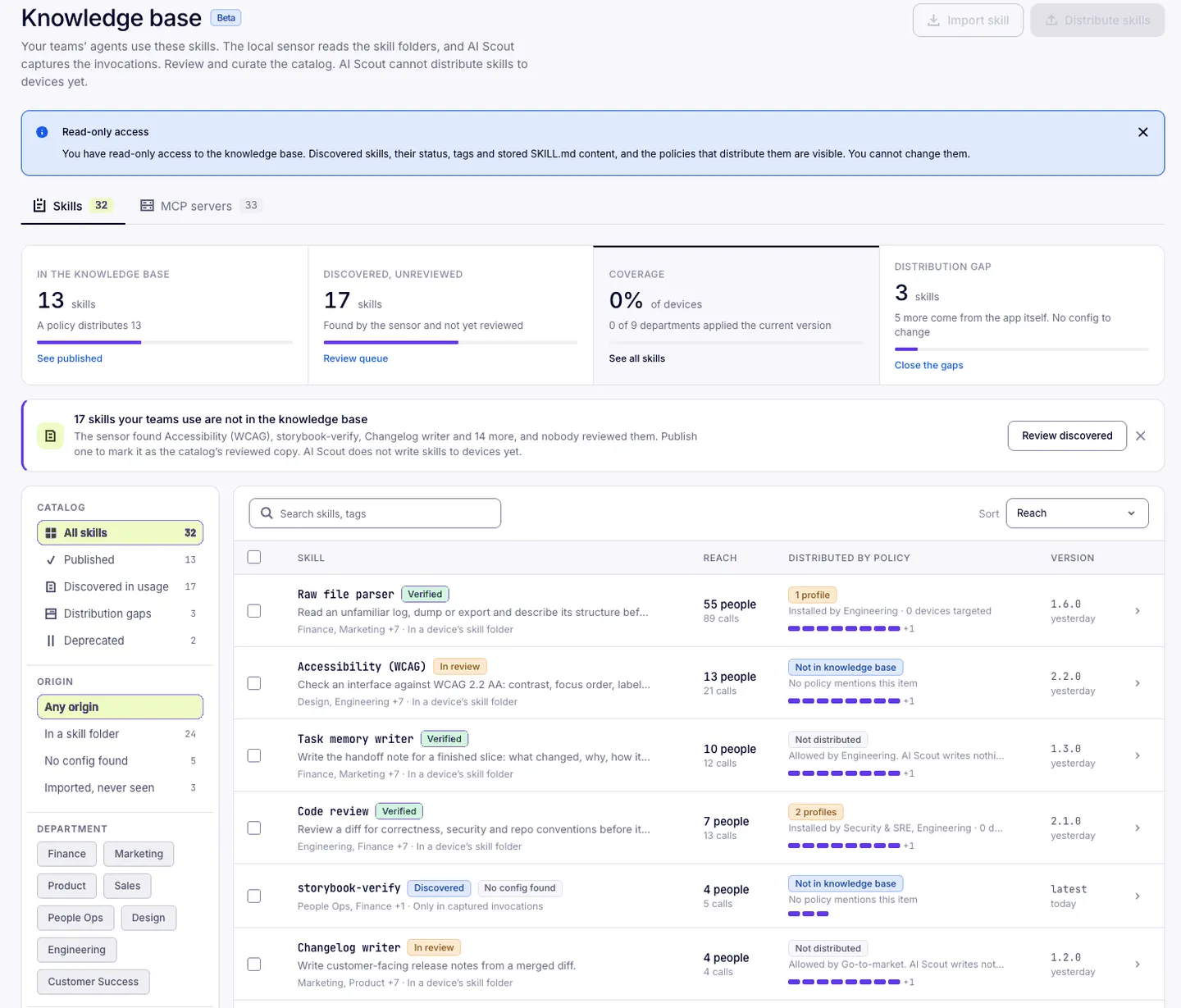
Task: Filter by the Marketing department chip
Action: (139, 854)
